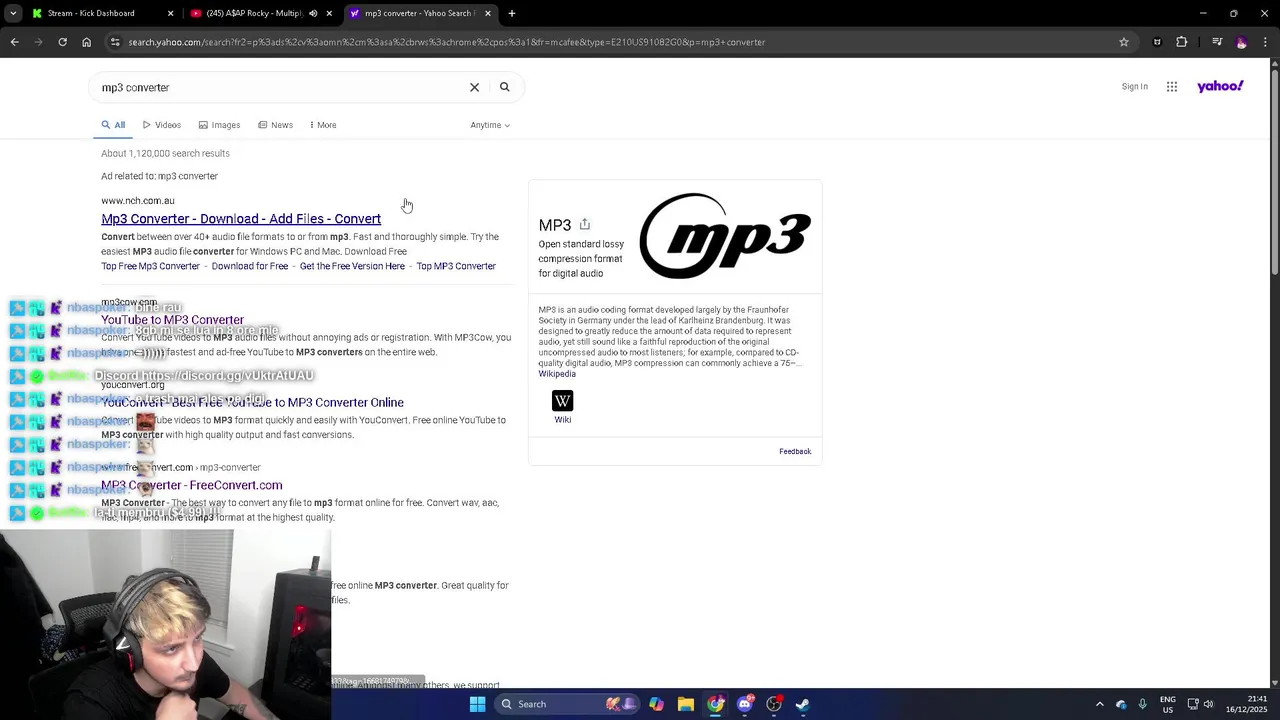The image size is (1280, 720).
Task: Switch to Chrome in the taskbar
Action: pos(715,704)
